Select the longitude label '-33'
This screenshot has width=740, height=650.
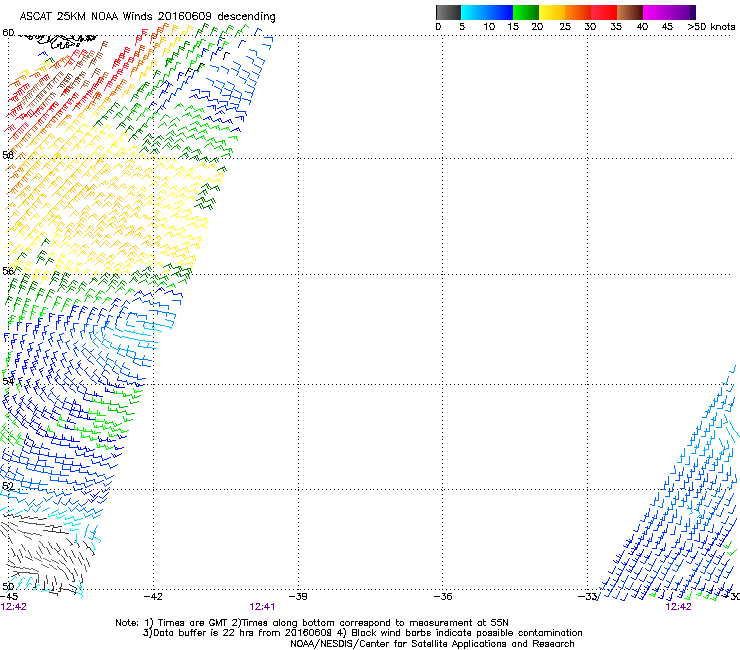(588, 597)
